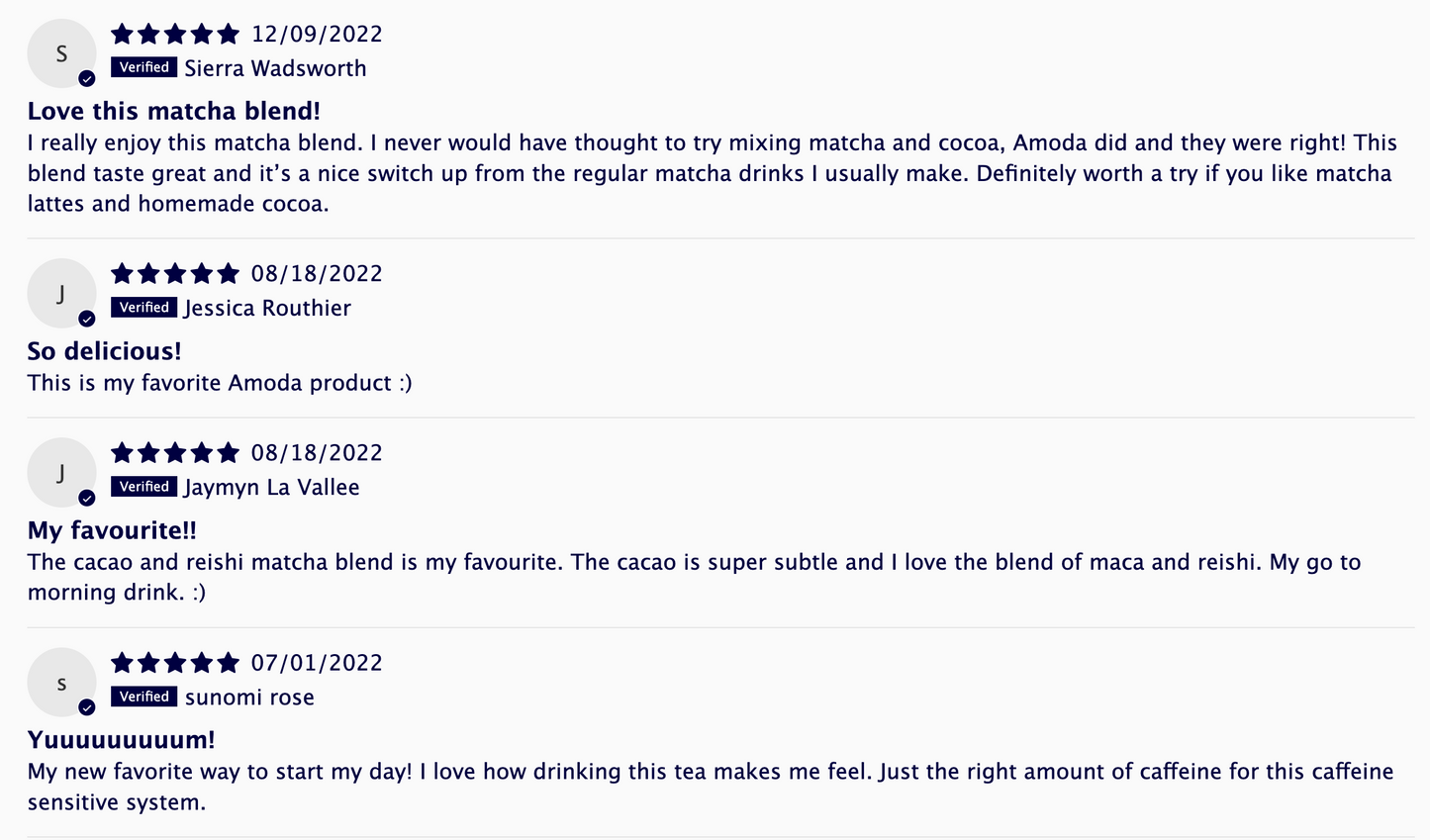Click reviewer name Jaymyn La Vallee

(x=271, y=488)
